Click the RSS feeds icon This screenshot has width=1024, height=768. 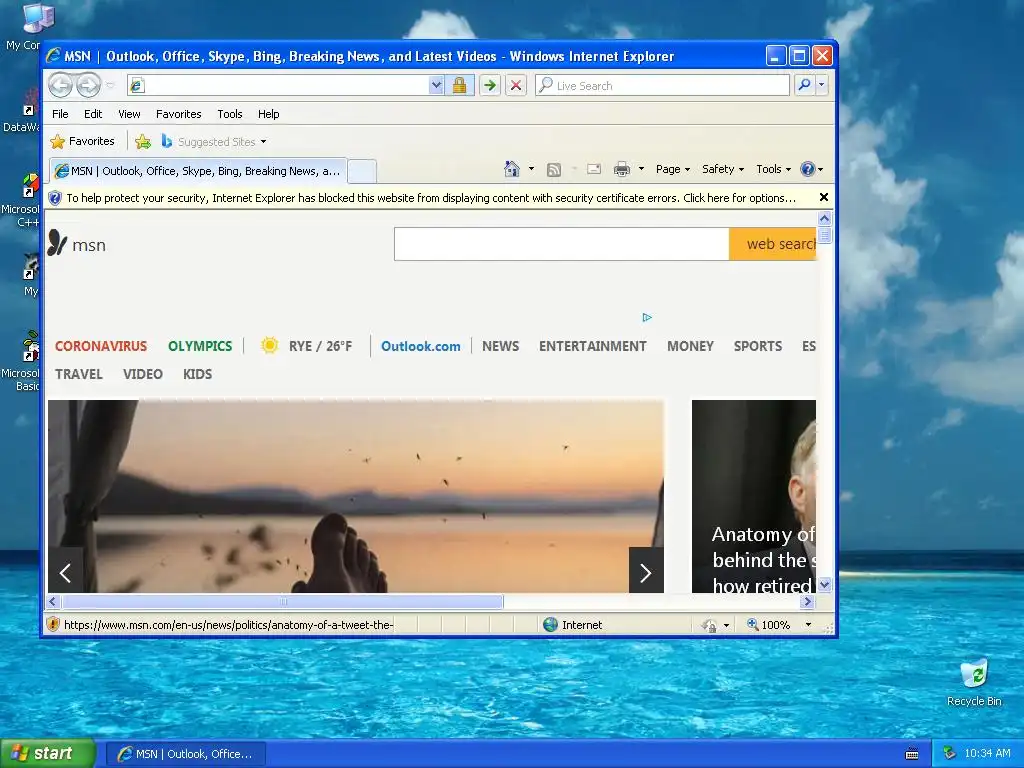click(x=554, y=170)
